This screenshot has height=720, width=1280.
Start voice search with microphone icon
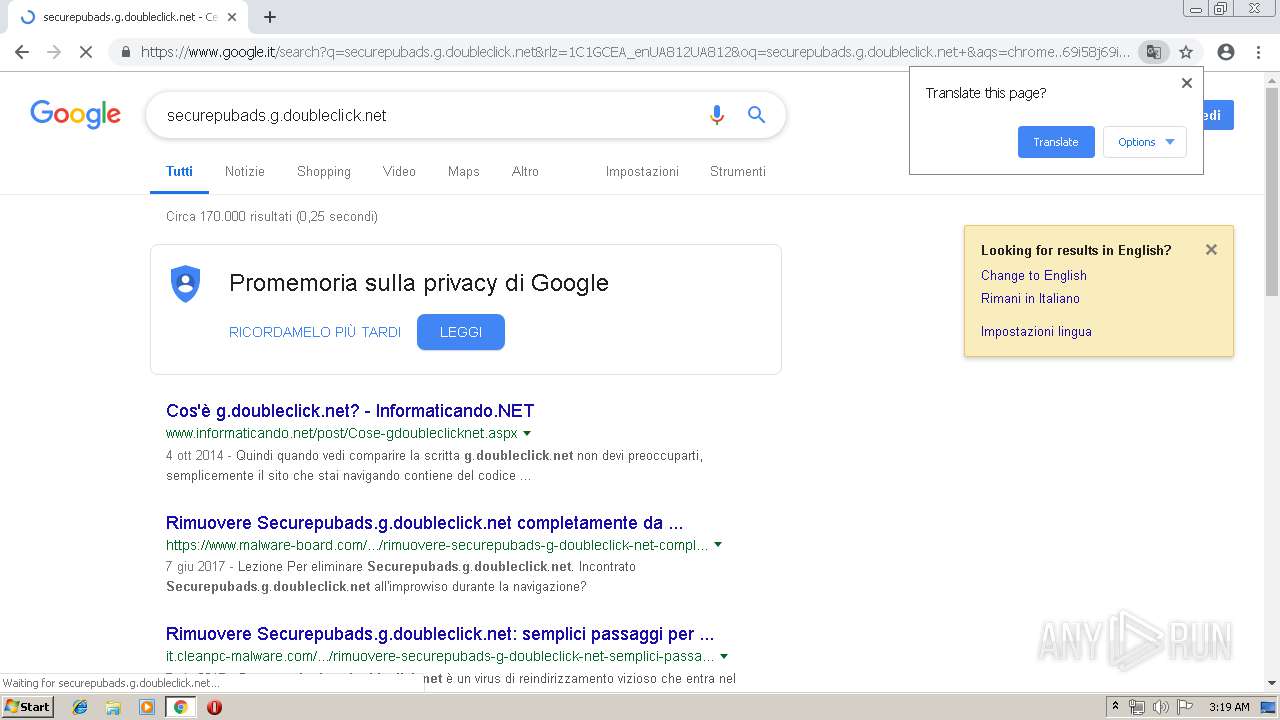click(716, 115)
